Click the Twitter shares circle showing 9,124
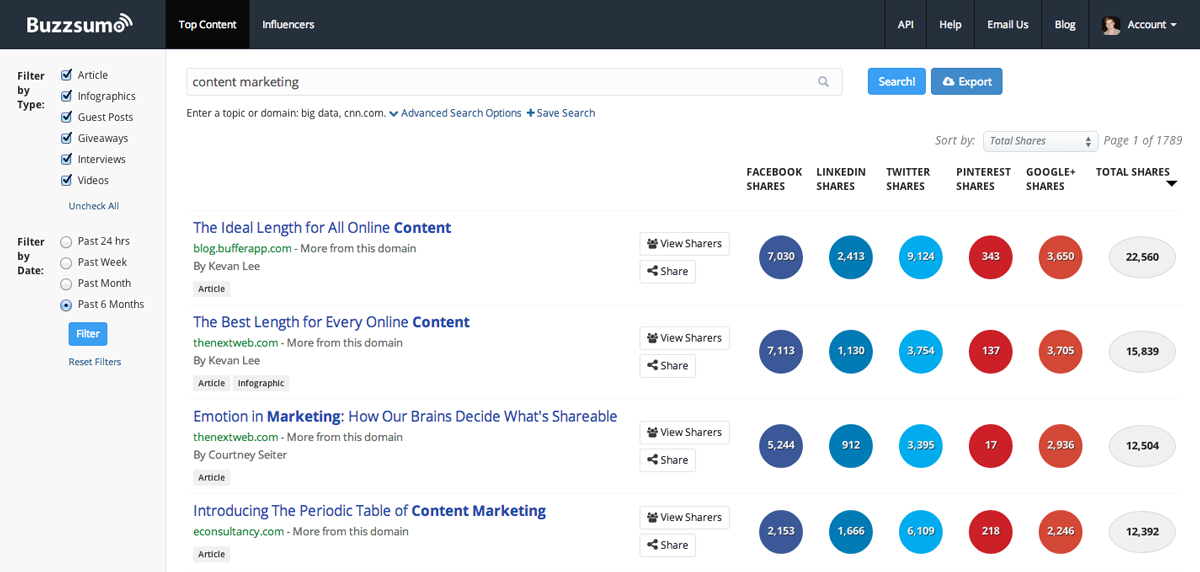Image resolution: width=1200 pixels, height=572 pixels. click(x=920, y=257)
